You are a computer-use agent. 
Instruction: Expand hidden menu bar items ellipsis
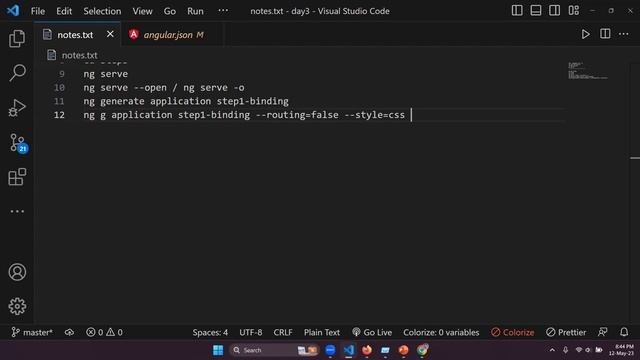223,11
